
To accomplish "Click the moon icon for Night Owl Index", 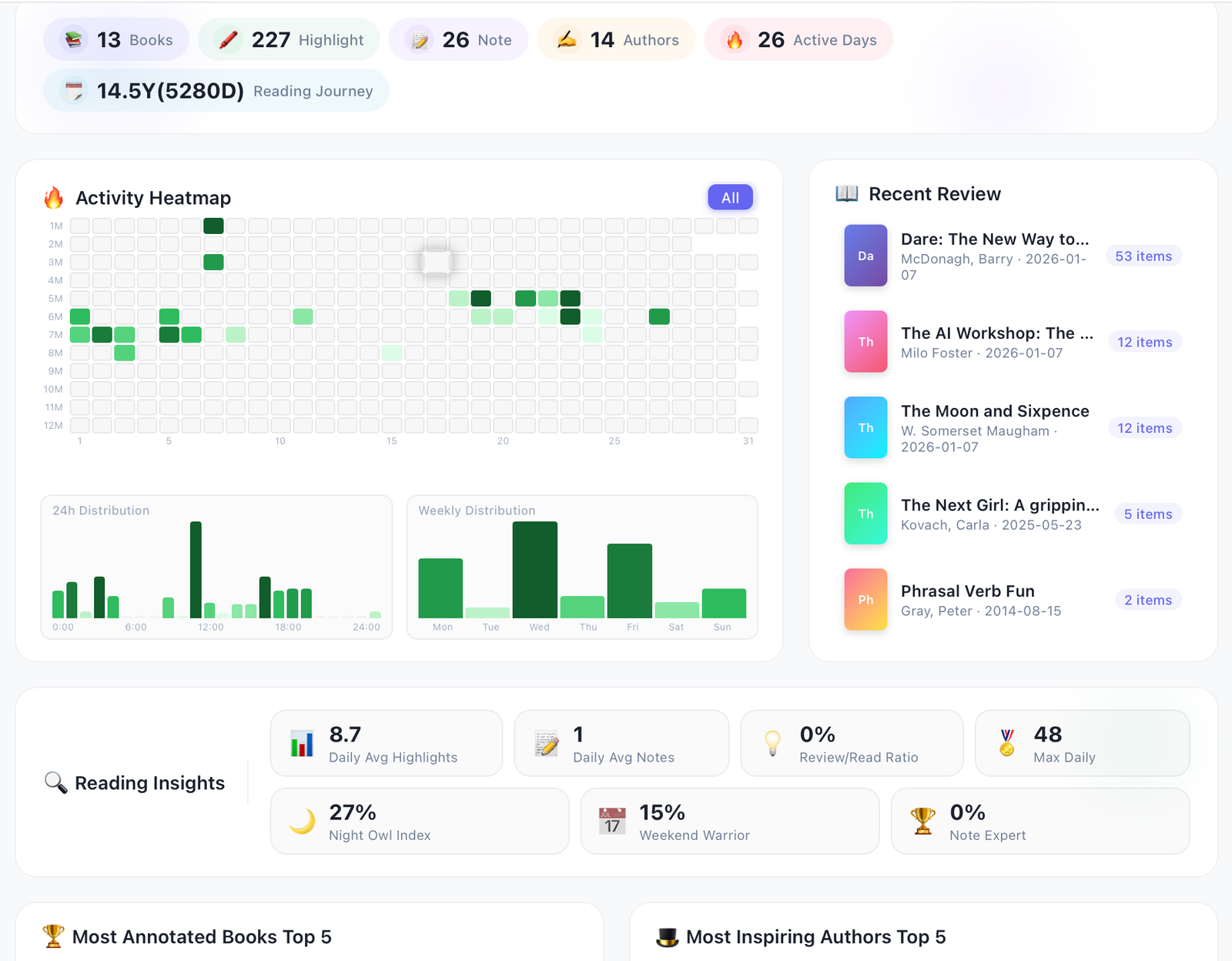I will (x=302, y=821).
